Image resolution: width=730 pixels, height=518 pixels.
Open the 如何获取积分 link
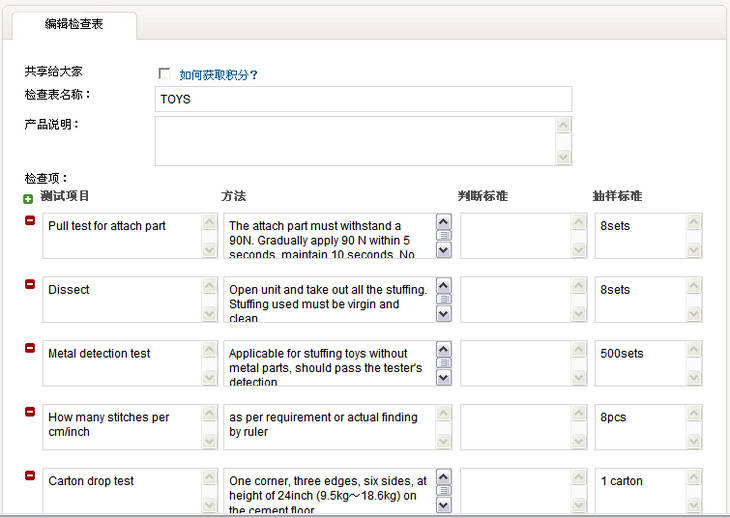point(218,74)
